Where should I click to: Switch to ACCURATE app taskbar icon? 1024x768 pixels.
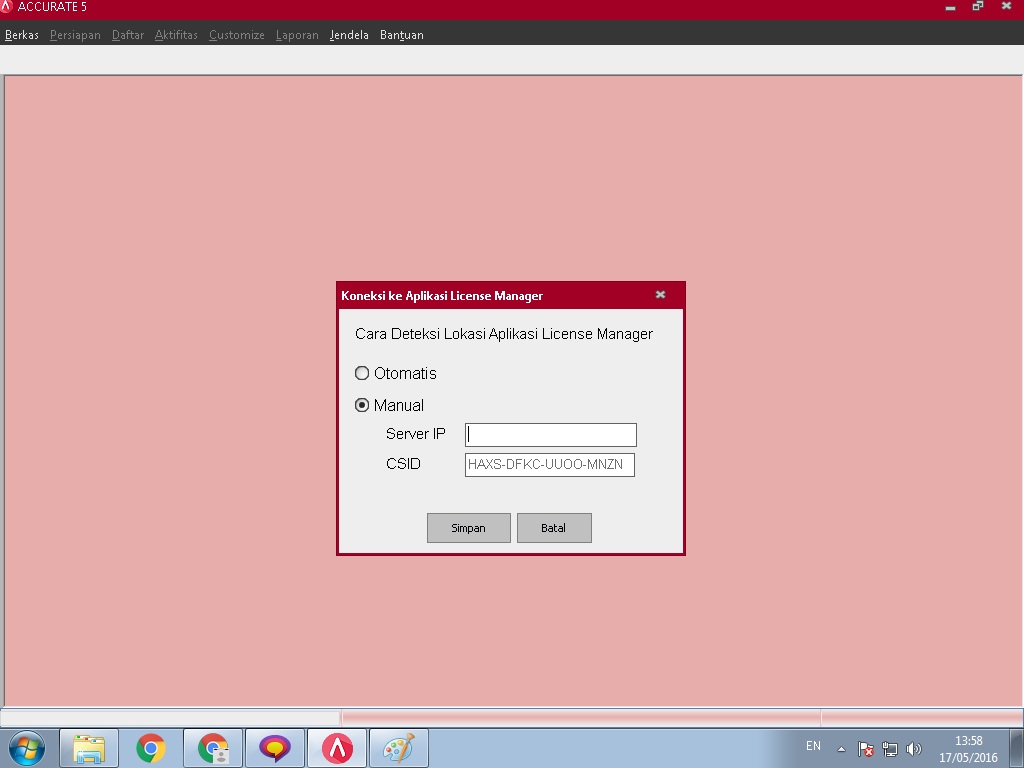click(x=337, y=748)
